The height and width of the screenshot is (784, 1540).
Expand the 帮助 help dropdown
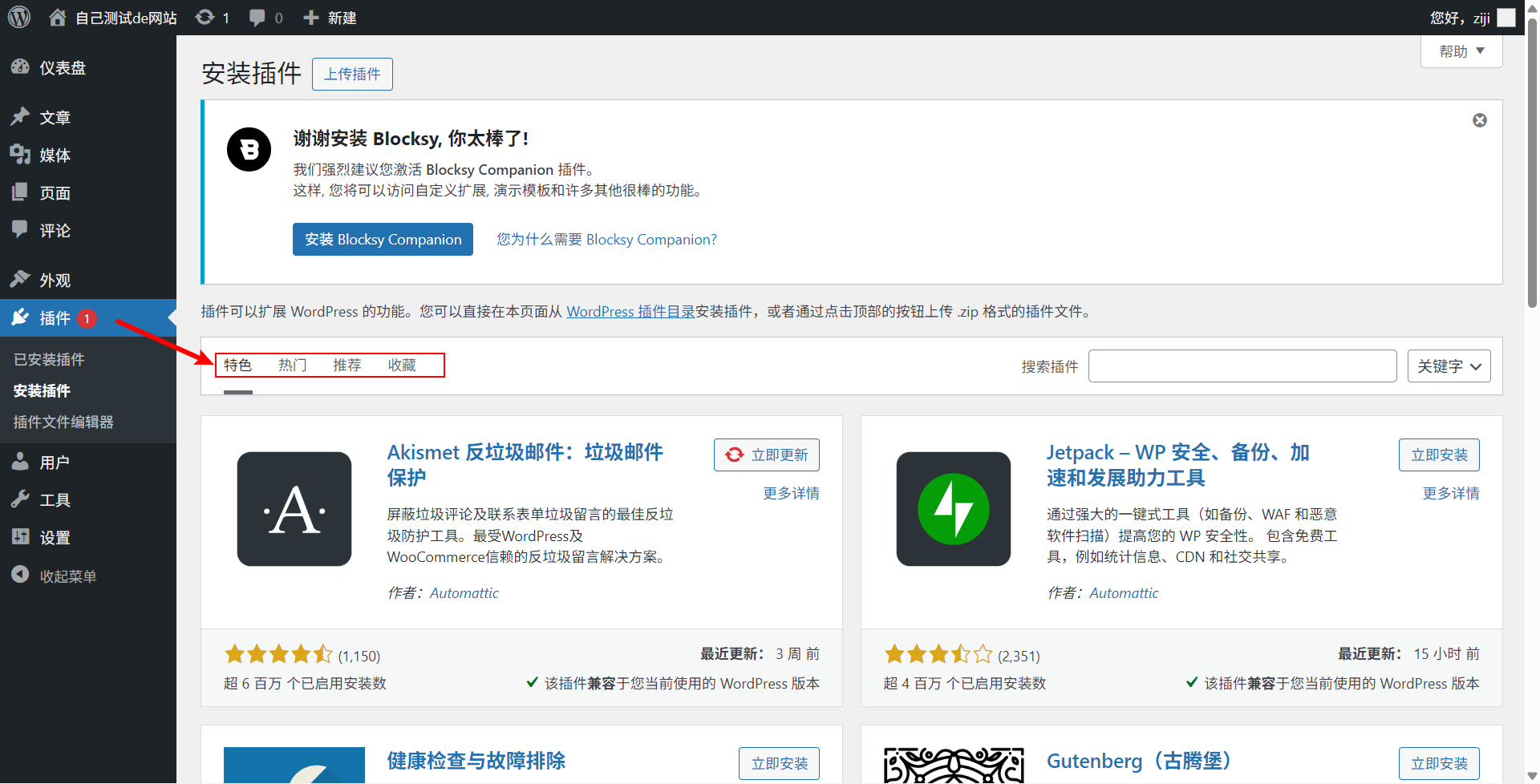coord(1461,51)
